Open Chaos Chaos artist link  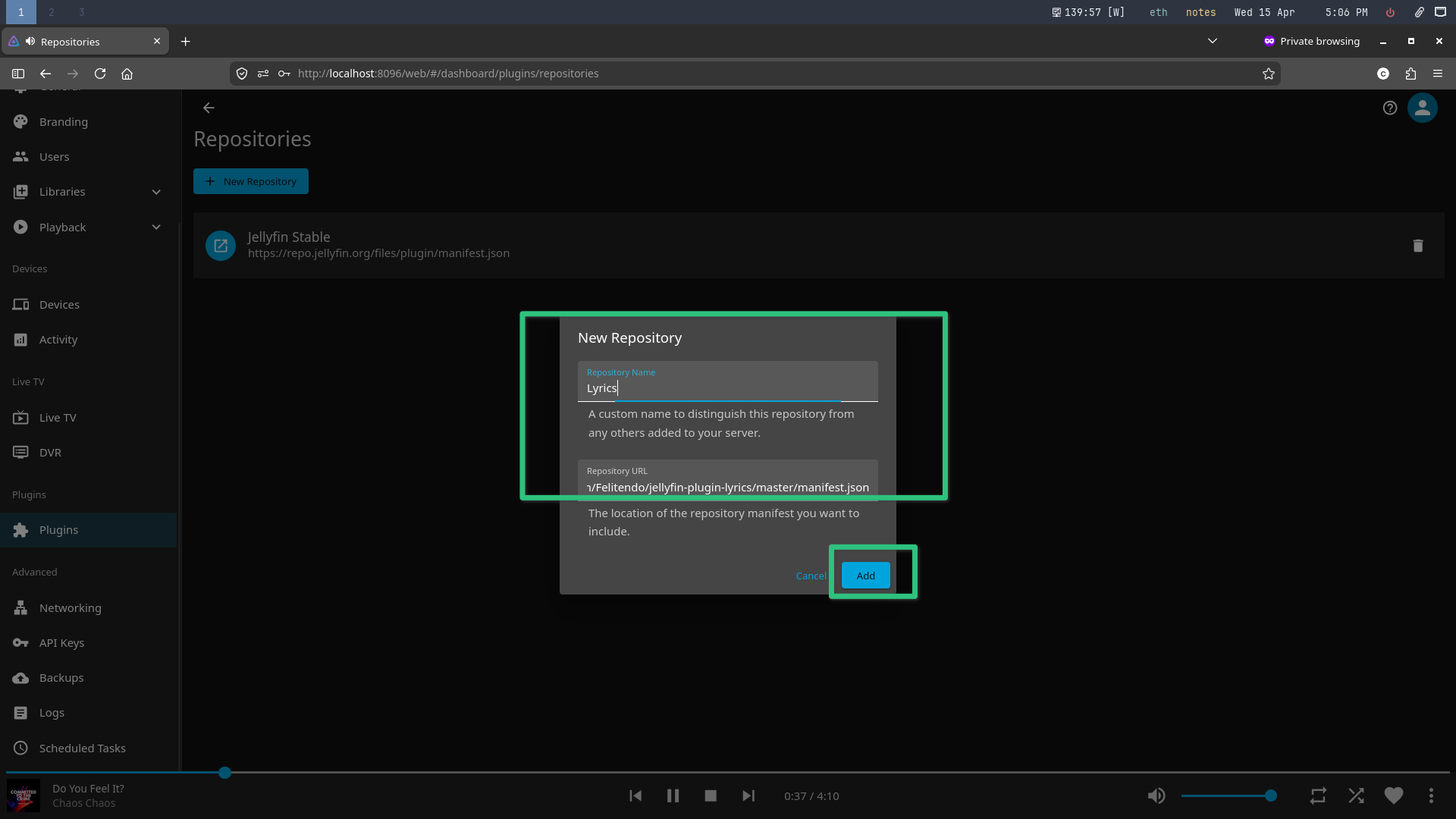coord(83,803)
